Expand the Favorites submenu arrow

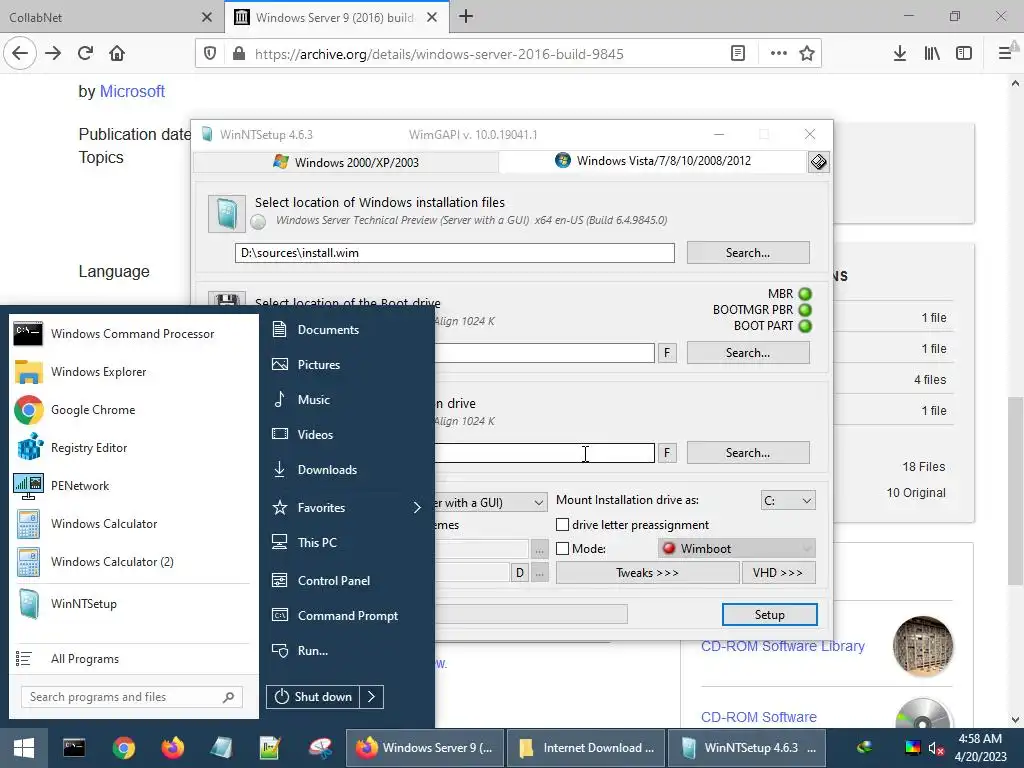pos(417,507)
